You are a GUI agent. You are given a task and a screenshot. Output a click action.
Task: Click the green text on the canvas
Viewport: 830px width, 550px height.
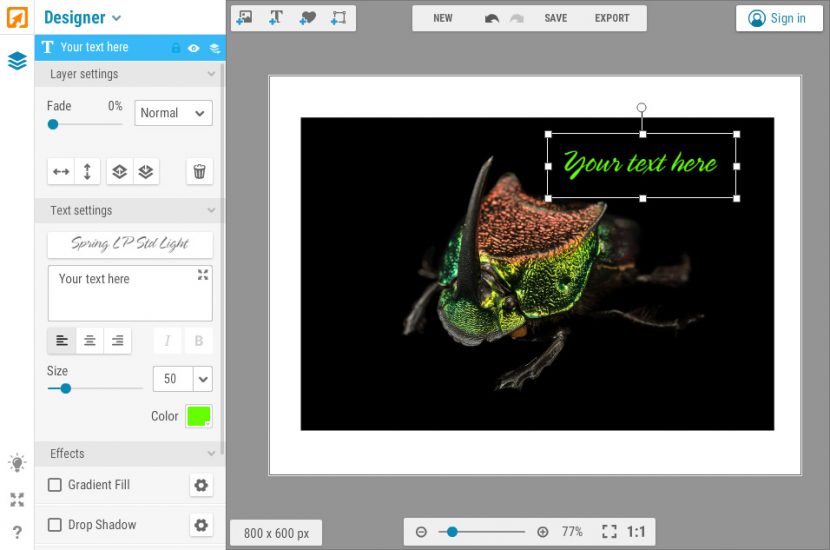pos(640,164)
